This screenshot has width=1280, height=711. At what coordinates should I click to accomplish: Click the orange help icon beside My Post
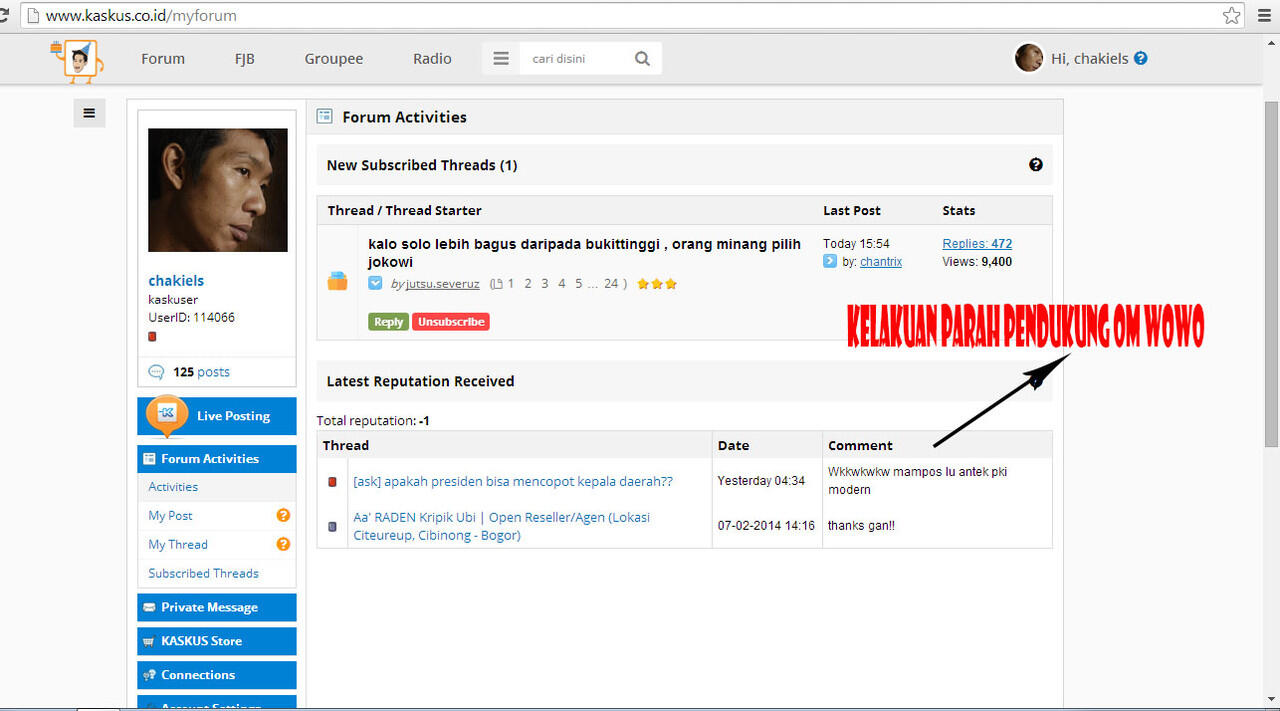click(x=283, y=515)
